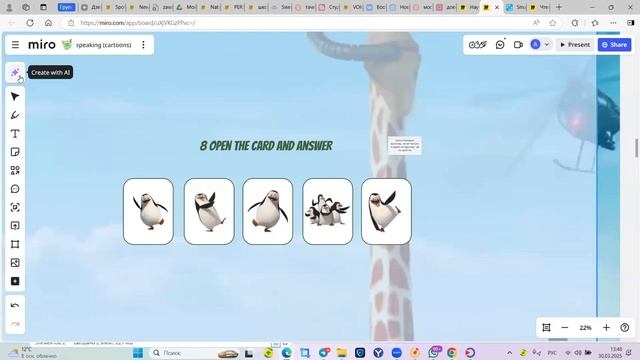Show hidden system tray icons
Viewport: 640px width, 360px height.
pos(509,353)
